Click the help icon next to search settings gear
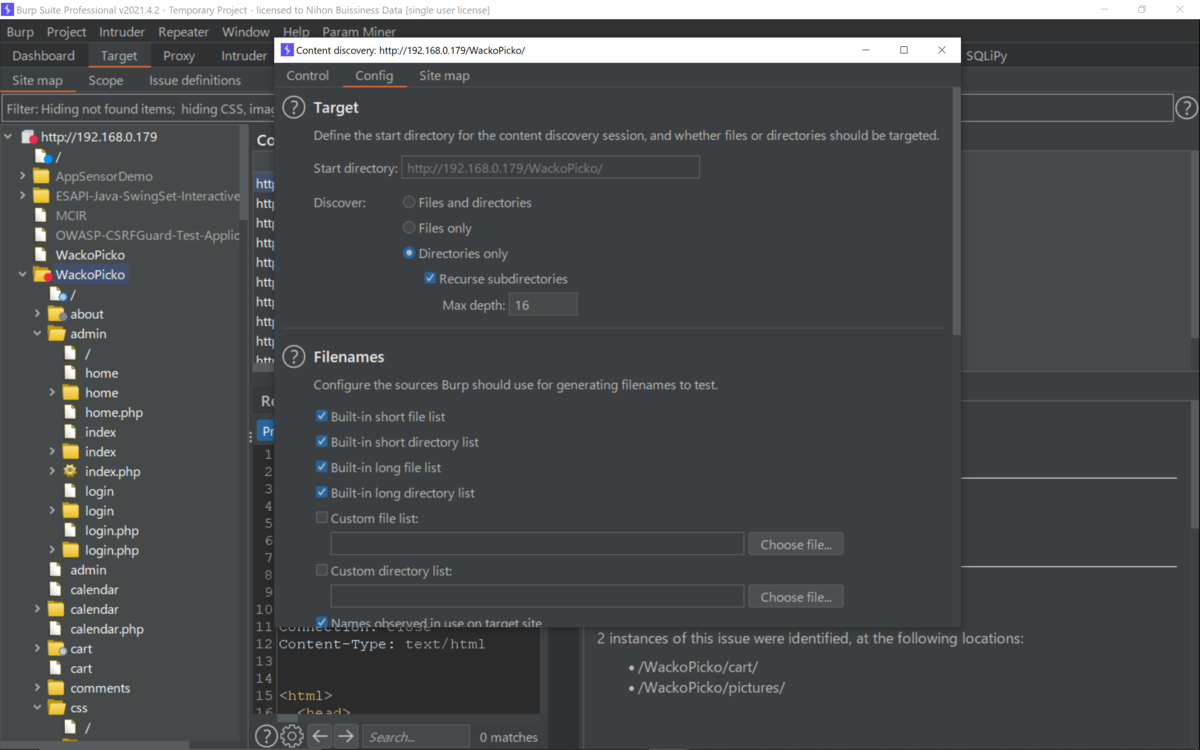 point(266,736)
